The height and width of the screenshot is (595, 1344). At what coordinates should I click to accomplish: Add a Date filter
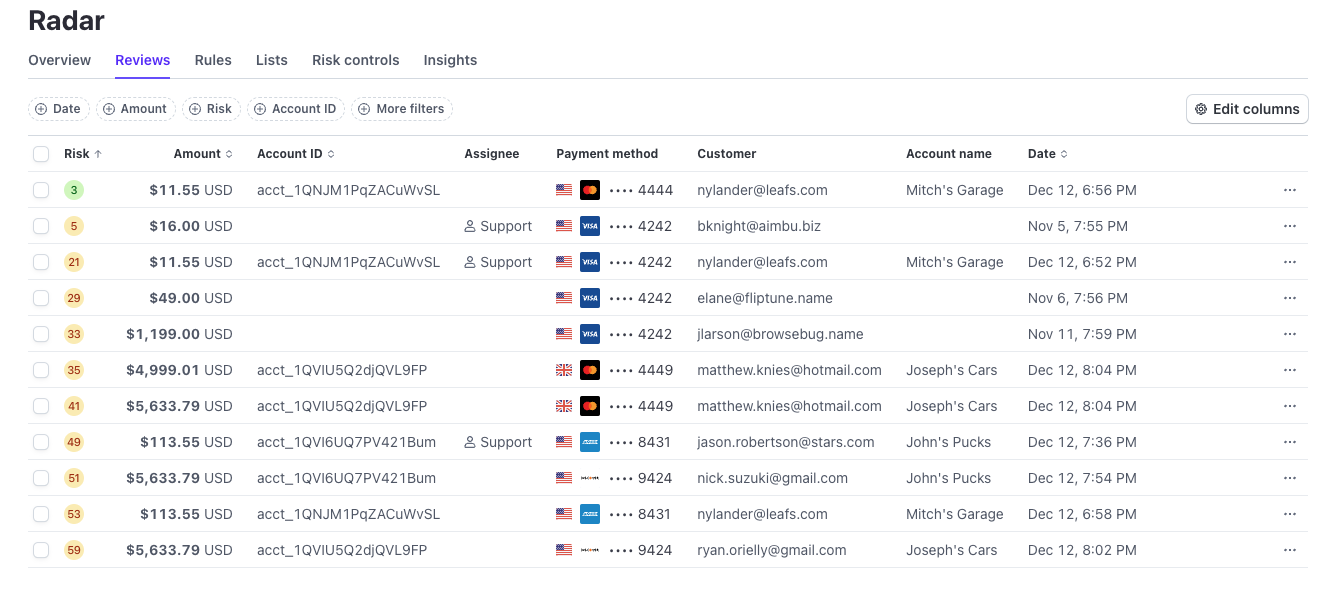[x=58, y=109]
